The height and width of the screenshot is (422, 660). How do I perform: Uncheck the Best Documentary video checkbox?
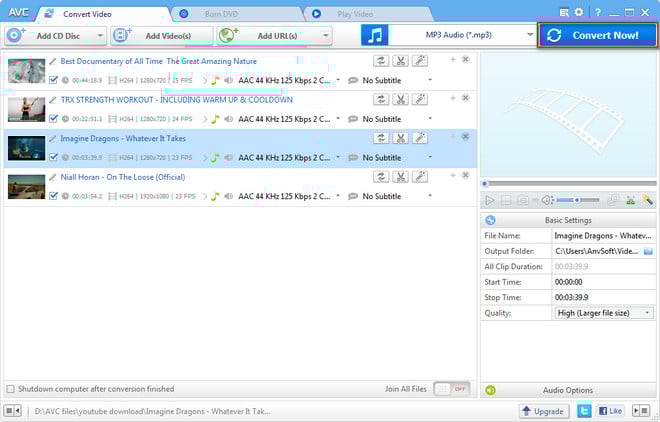click(x=53, y=80)
